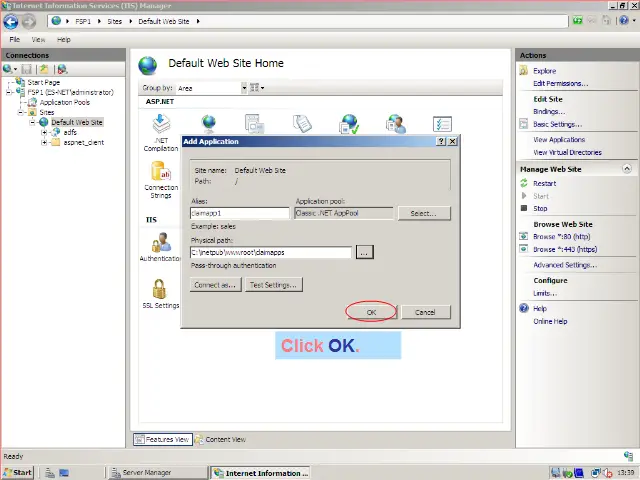Click into the Alias text field

click(x=239, y=213)
